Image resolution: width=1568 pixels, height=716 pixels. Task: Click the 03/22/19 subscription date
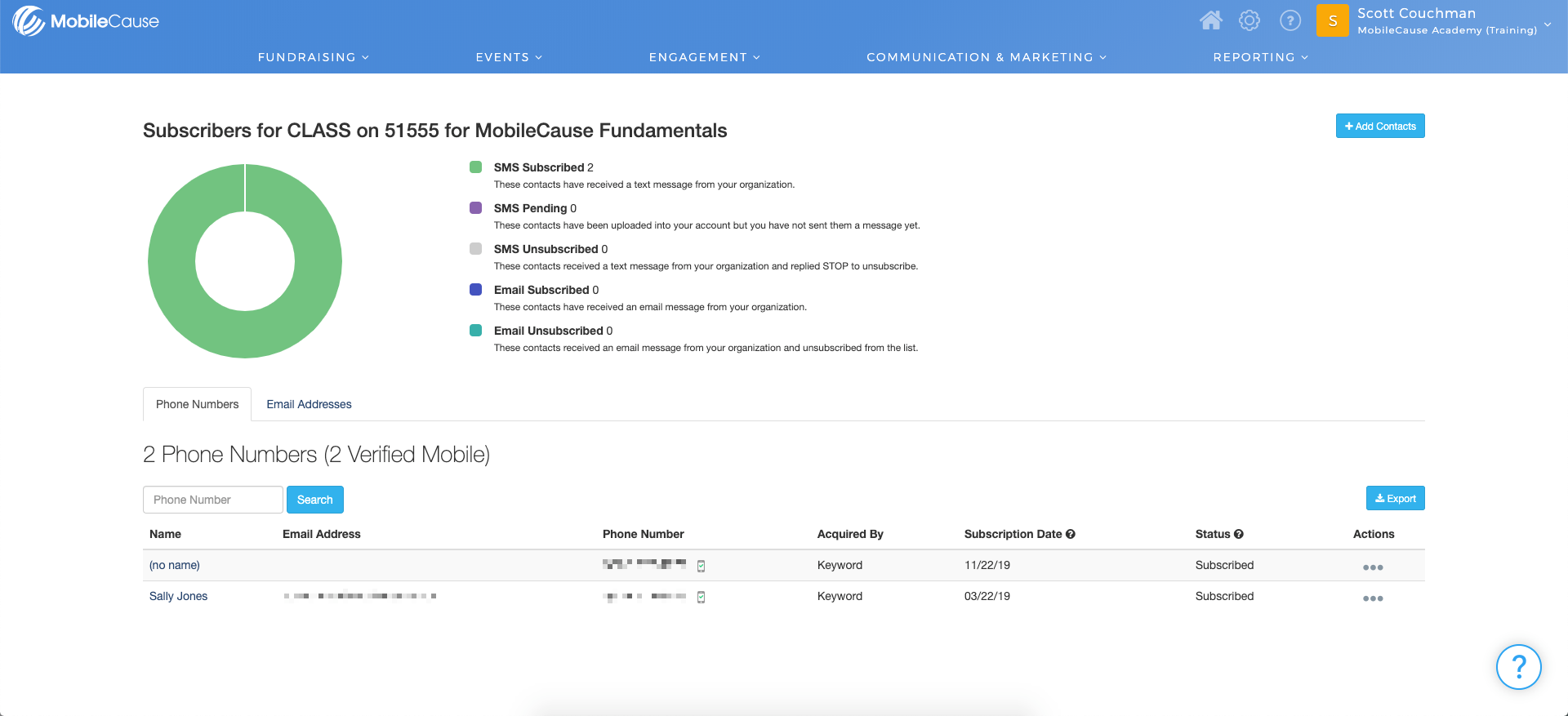pos(987,596)
